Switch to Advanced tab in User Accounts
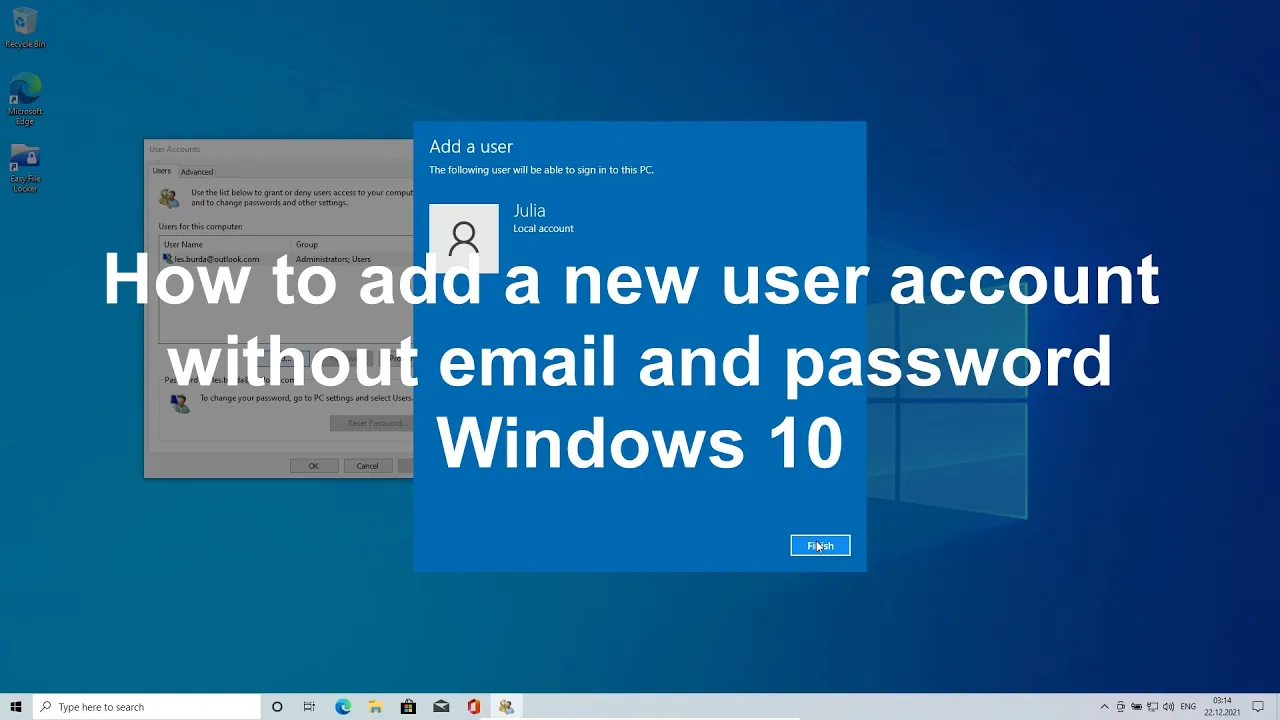The width and height of the screenshot is (1280, 720). [x=197, y=172]
